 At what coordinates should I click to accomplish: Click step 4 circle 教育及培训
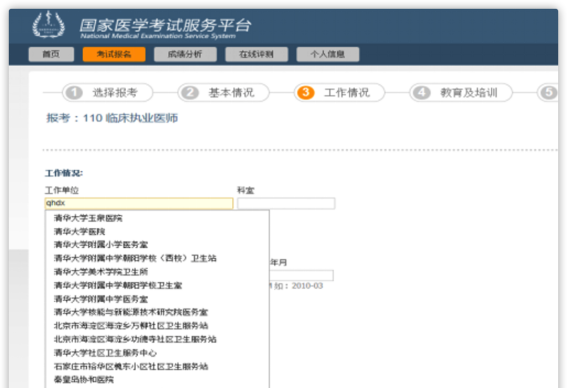pyautogui.click(x=421, y=93)
